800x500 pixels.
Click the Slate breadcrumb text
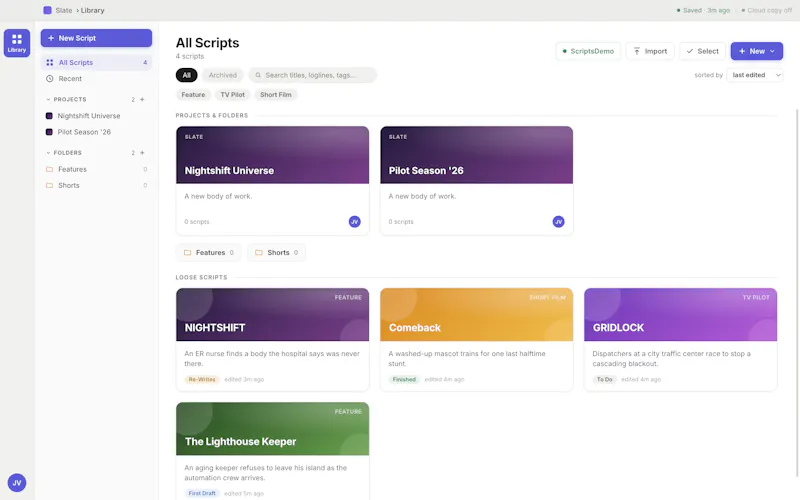coord(64,10)
